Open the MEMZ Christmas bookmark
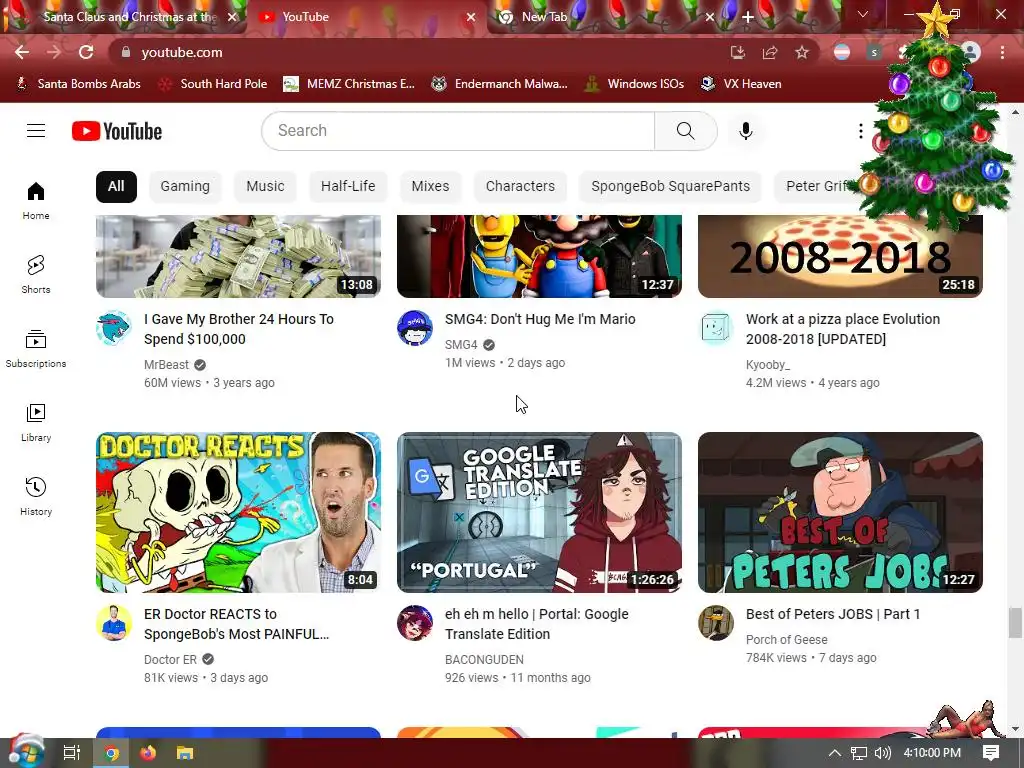 click(x=349, y=84)
